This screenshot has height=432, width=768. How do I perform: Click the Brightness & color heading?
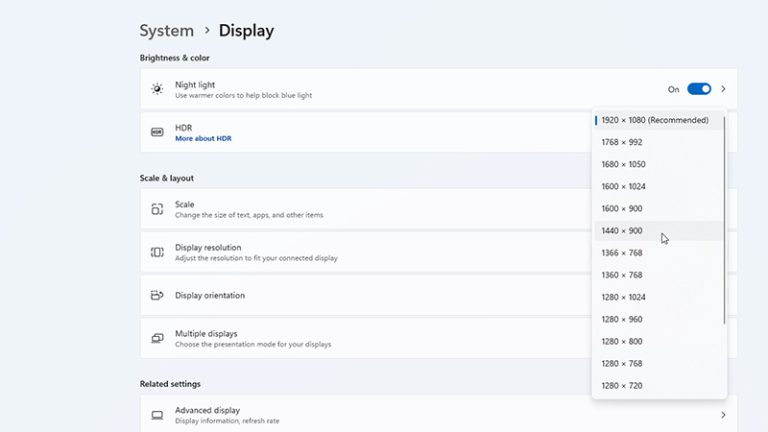pos(174,58)
